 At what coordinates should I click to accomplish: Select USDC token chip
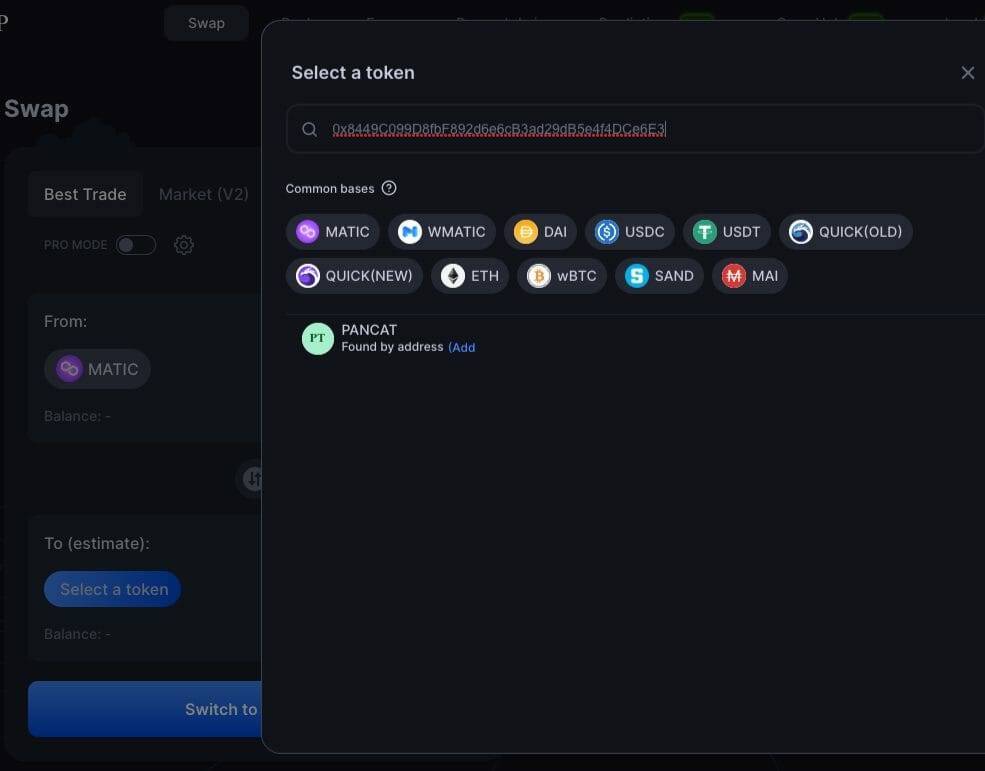pos(629,232)
